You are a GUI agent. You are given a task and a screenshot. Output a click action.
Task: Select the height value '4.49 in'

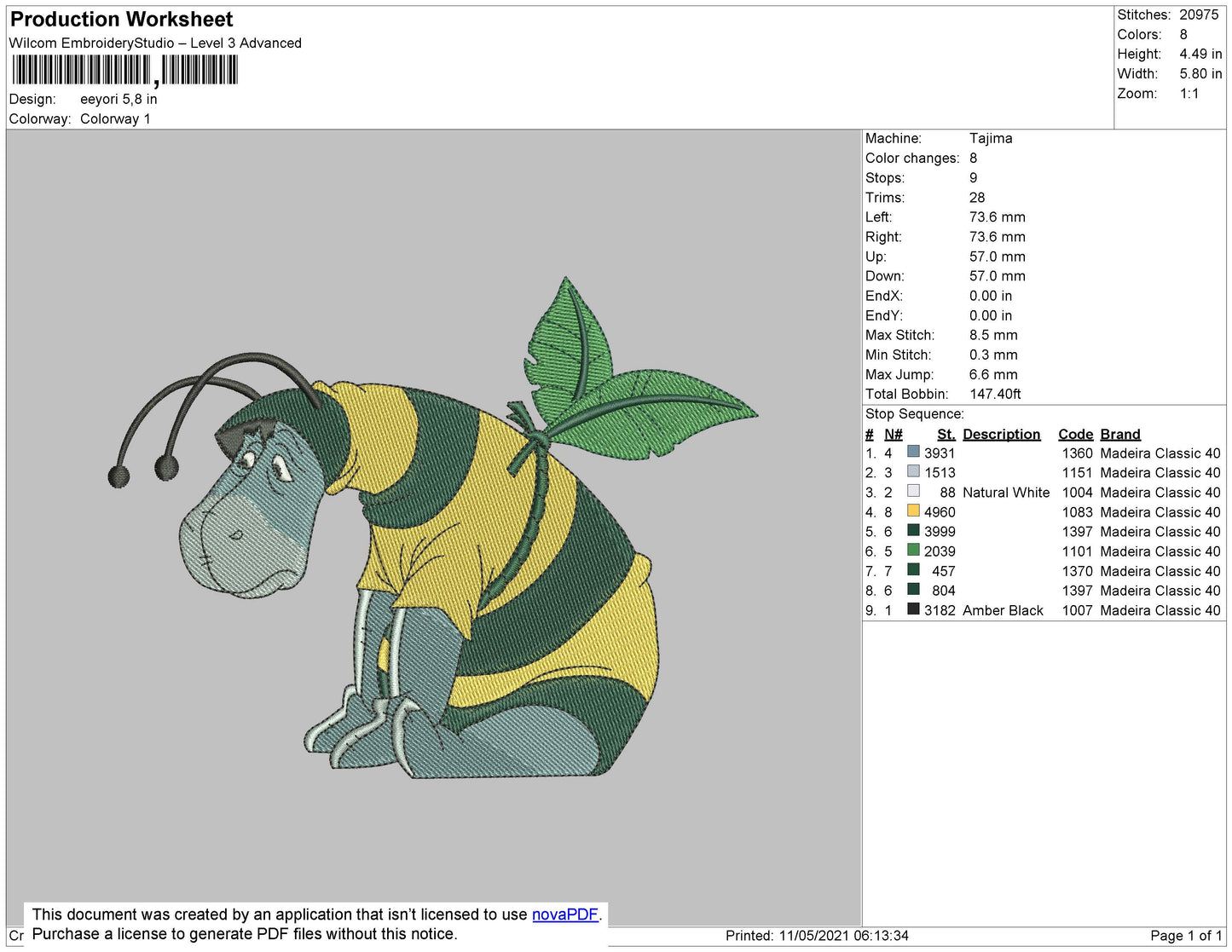coord(1200,55)
